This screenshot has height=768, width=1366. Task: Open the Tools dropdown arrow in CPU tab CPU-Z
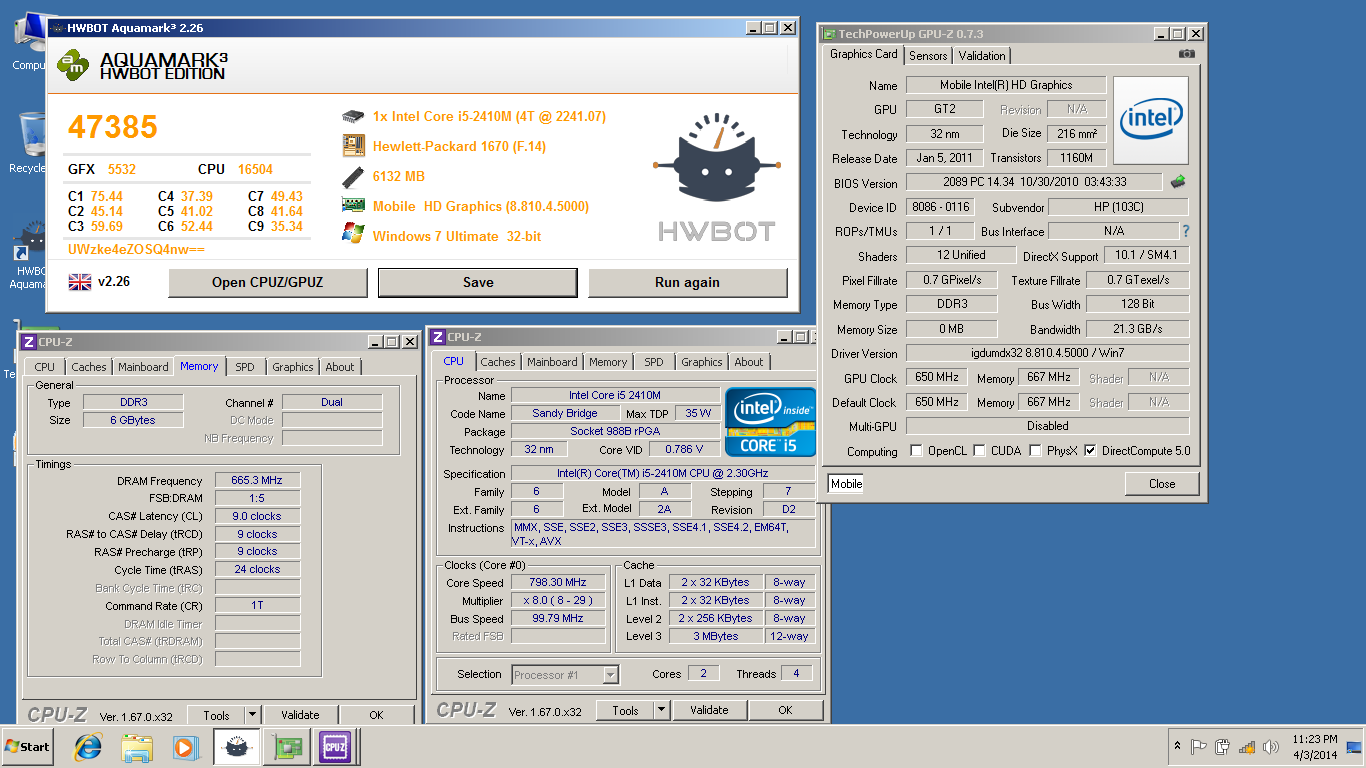(661, 710)
